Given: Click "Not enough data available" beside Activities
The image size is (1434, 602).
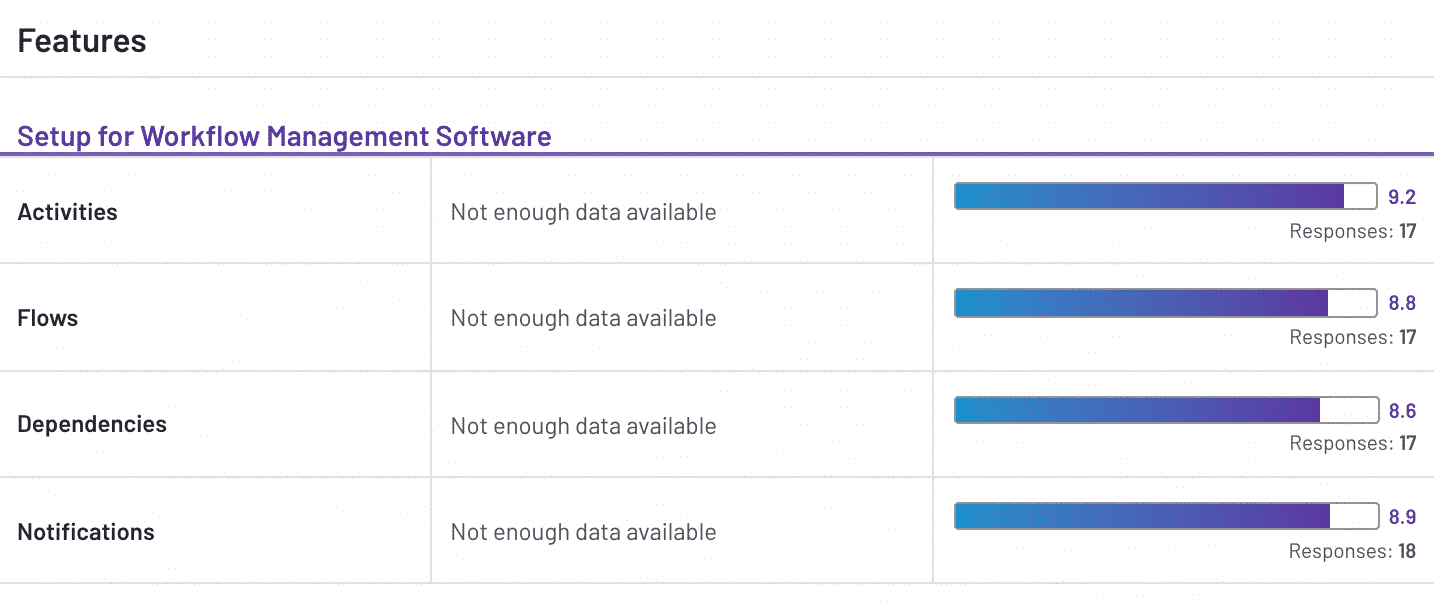Looking at the screenshot, I should point(583,212).
